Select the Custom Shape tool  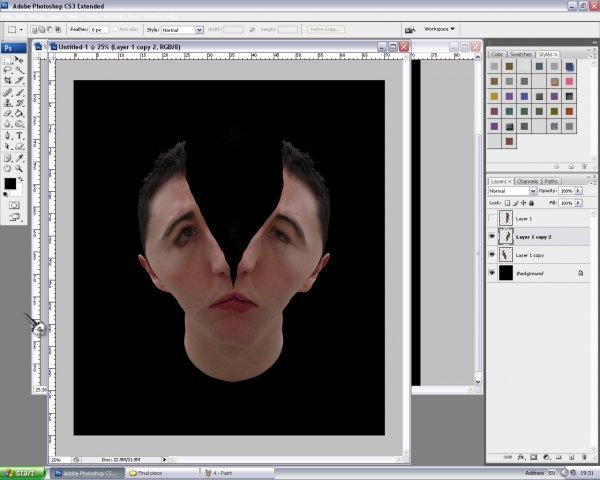pyautogui.click(x=19, y=146)
